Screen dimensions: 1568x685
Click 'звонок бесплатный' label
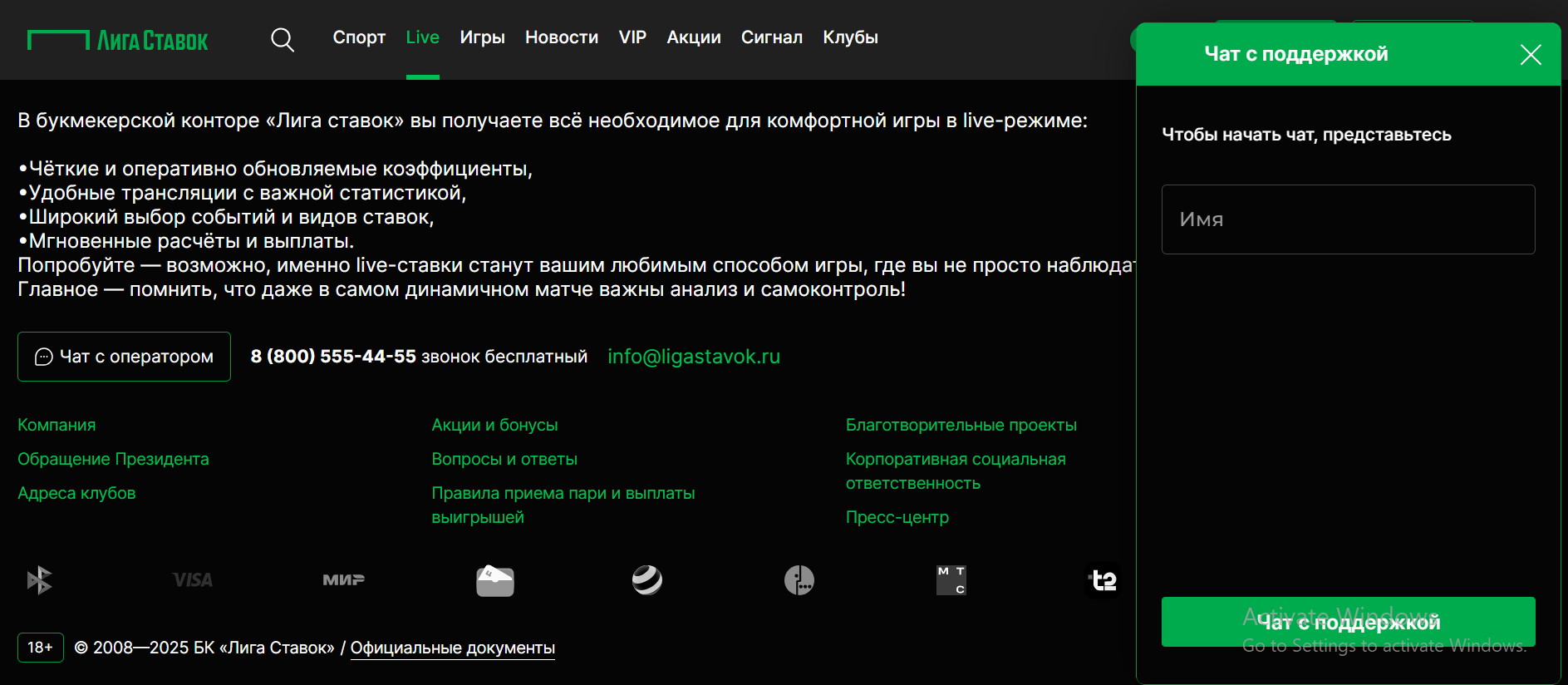[504, 357]
